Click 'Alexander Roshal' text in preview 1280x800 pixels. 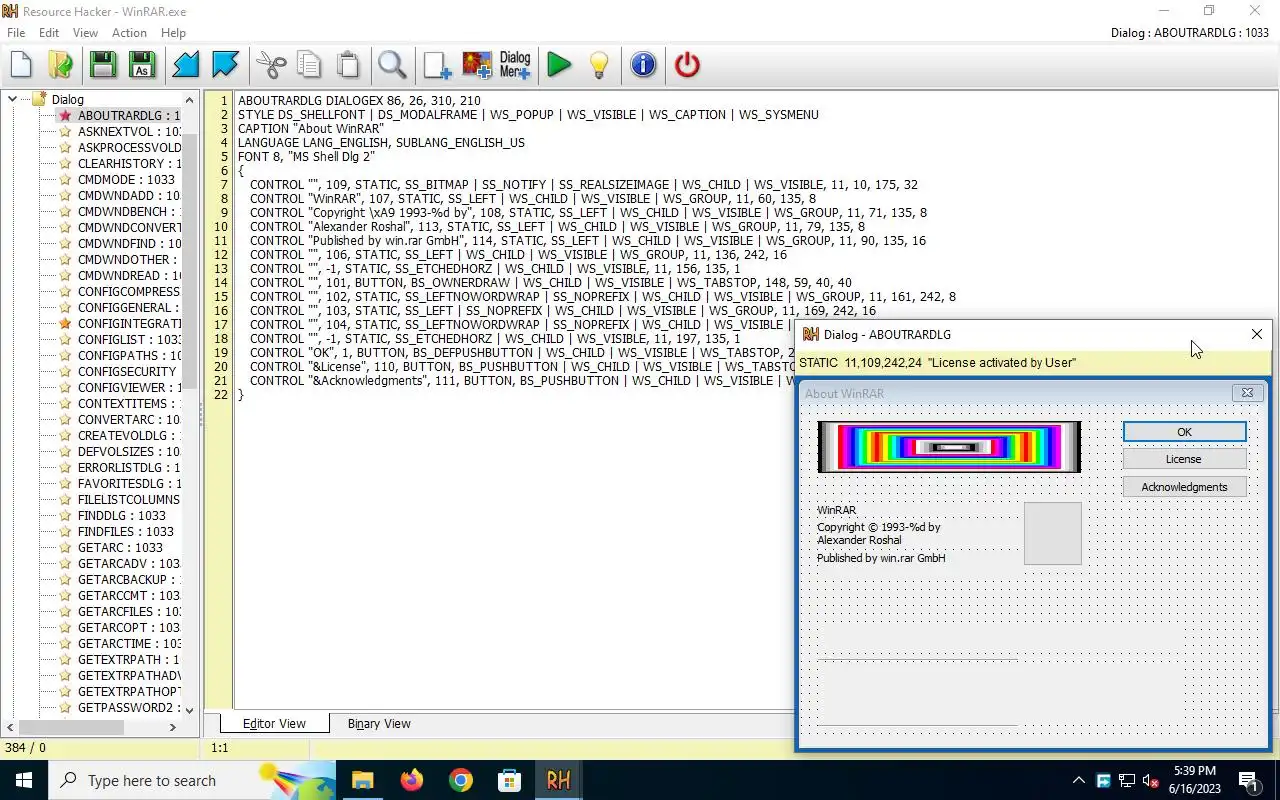(x=859, y=540)
